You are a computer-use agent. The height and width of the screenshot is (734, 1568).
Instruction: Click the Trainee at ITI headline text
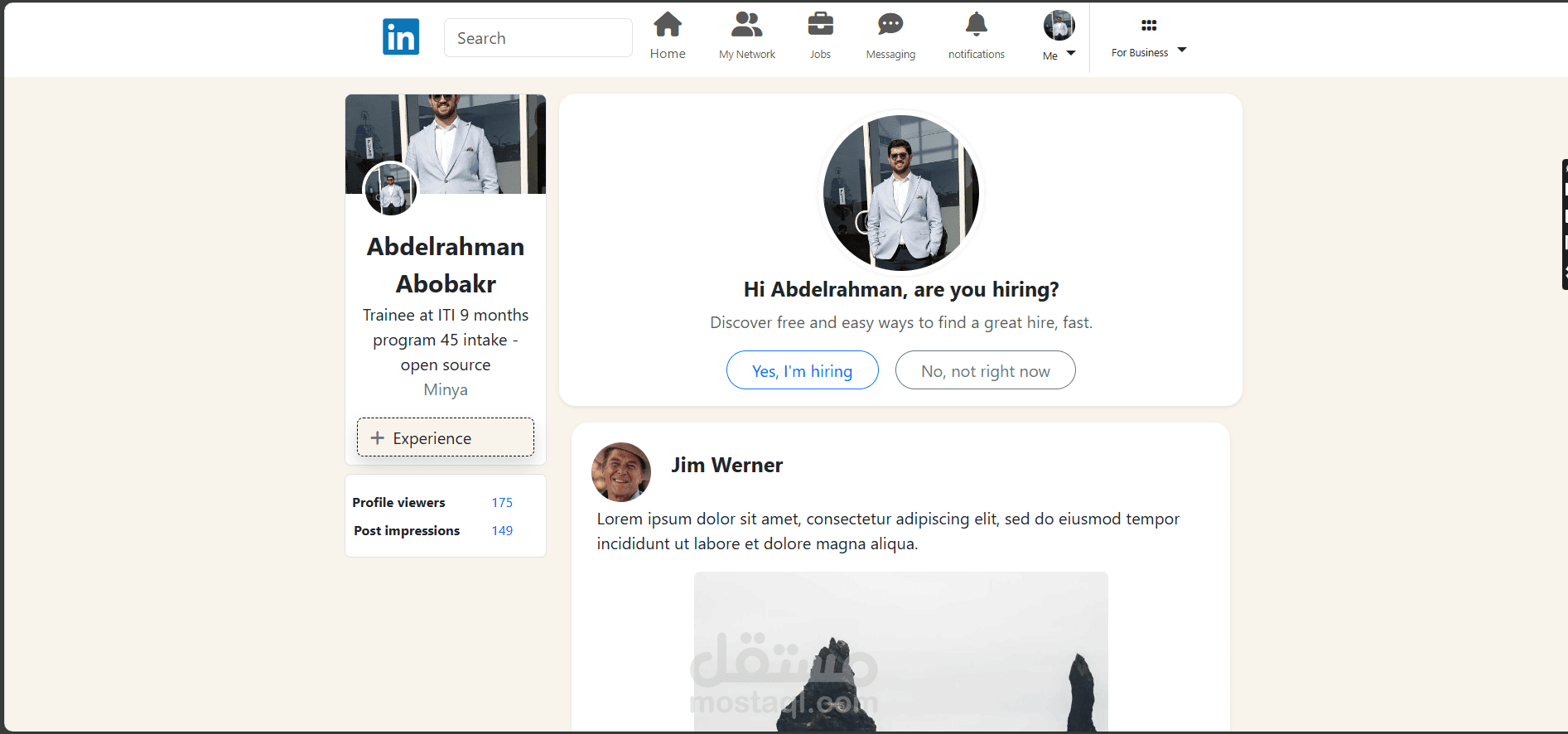(x=446, y=340)
